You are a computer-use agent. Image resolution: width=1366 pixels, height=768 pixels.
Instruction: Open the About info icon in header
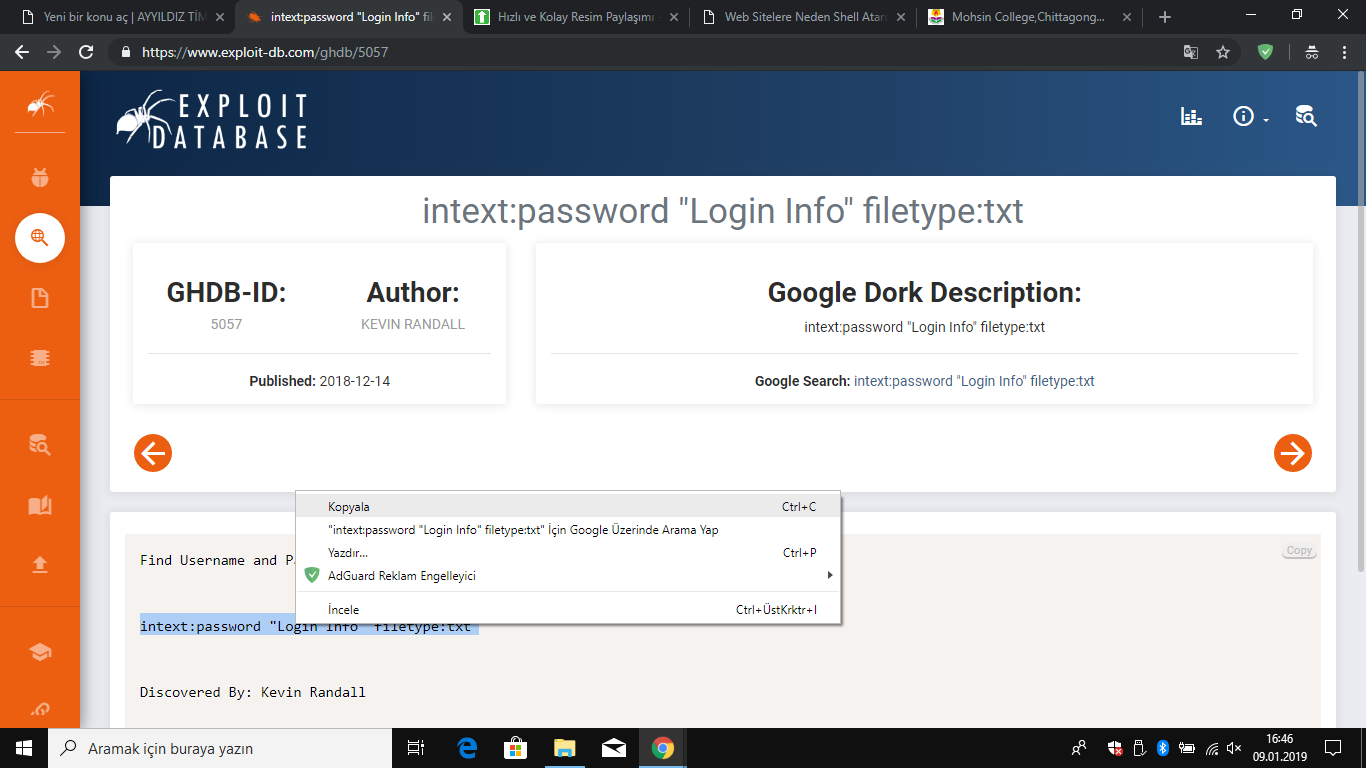pos(1243,116)
